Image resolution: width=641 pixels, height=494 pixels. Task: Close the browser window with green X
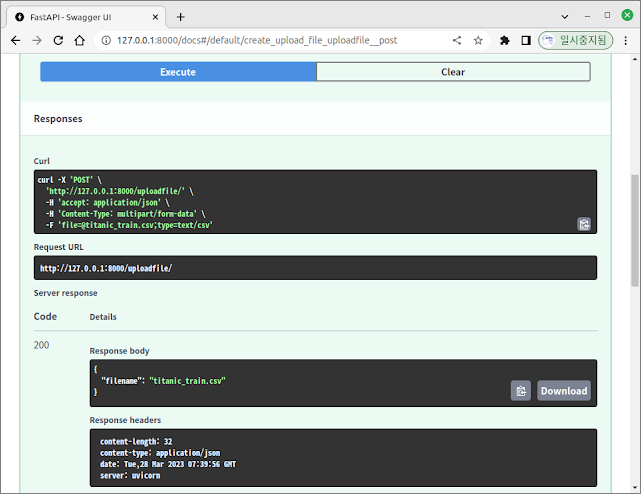[x=627, y=15]
